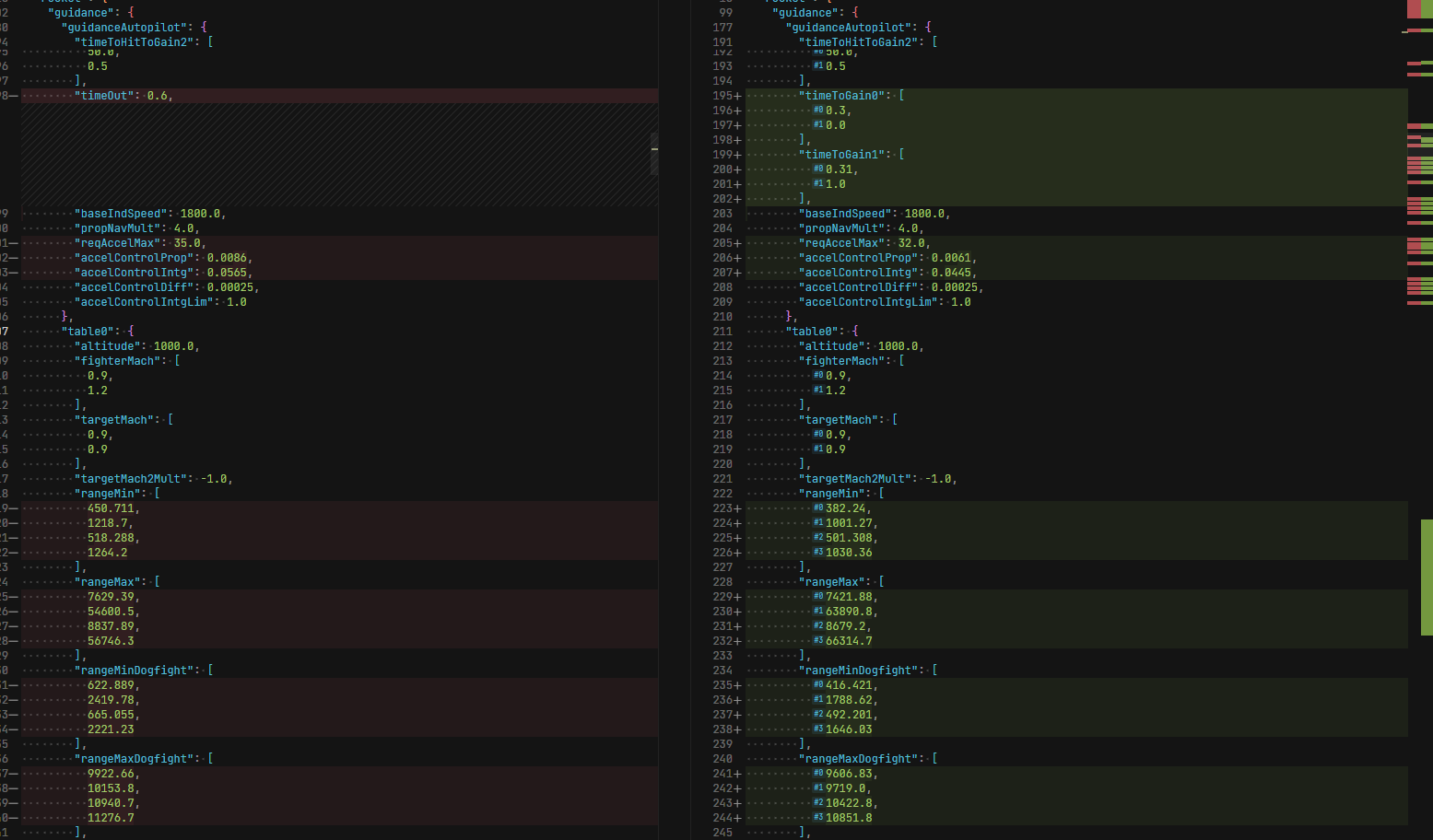This screenshot has width=1433, height=840.
Task: Click the rangeMax value 54600.5
Action: (111, 612)
